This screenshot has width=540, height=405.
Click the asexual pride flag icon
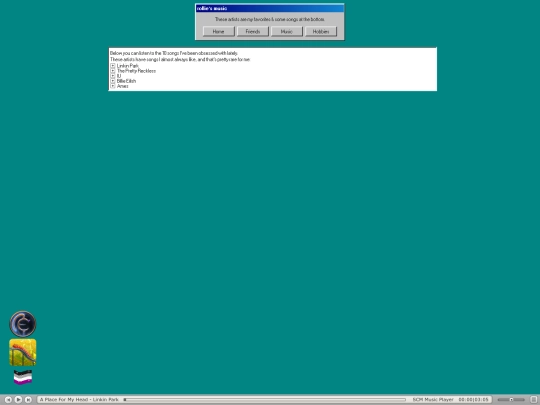[23, 377]
